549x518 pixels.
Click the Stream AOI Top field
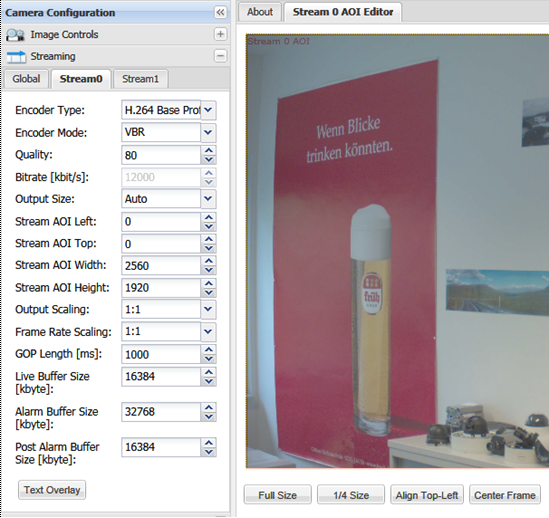click(161, 243)
